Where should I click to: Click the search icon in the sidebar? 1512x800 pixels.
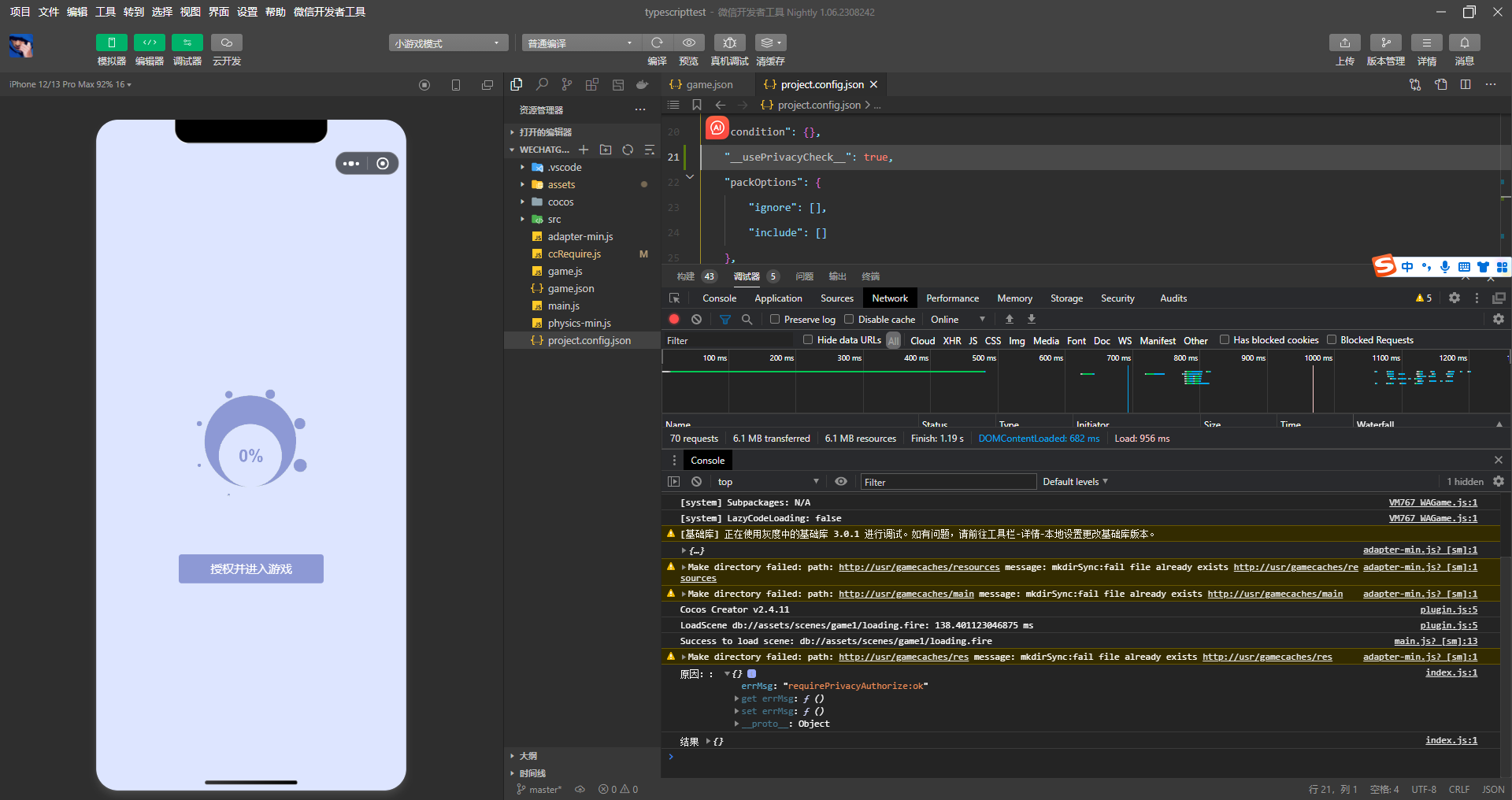[542, 84]
